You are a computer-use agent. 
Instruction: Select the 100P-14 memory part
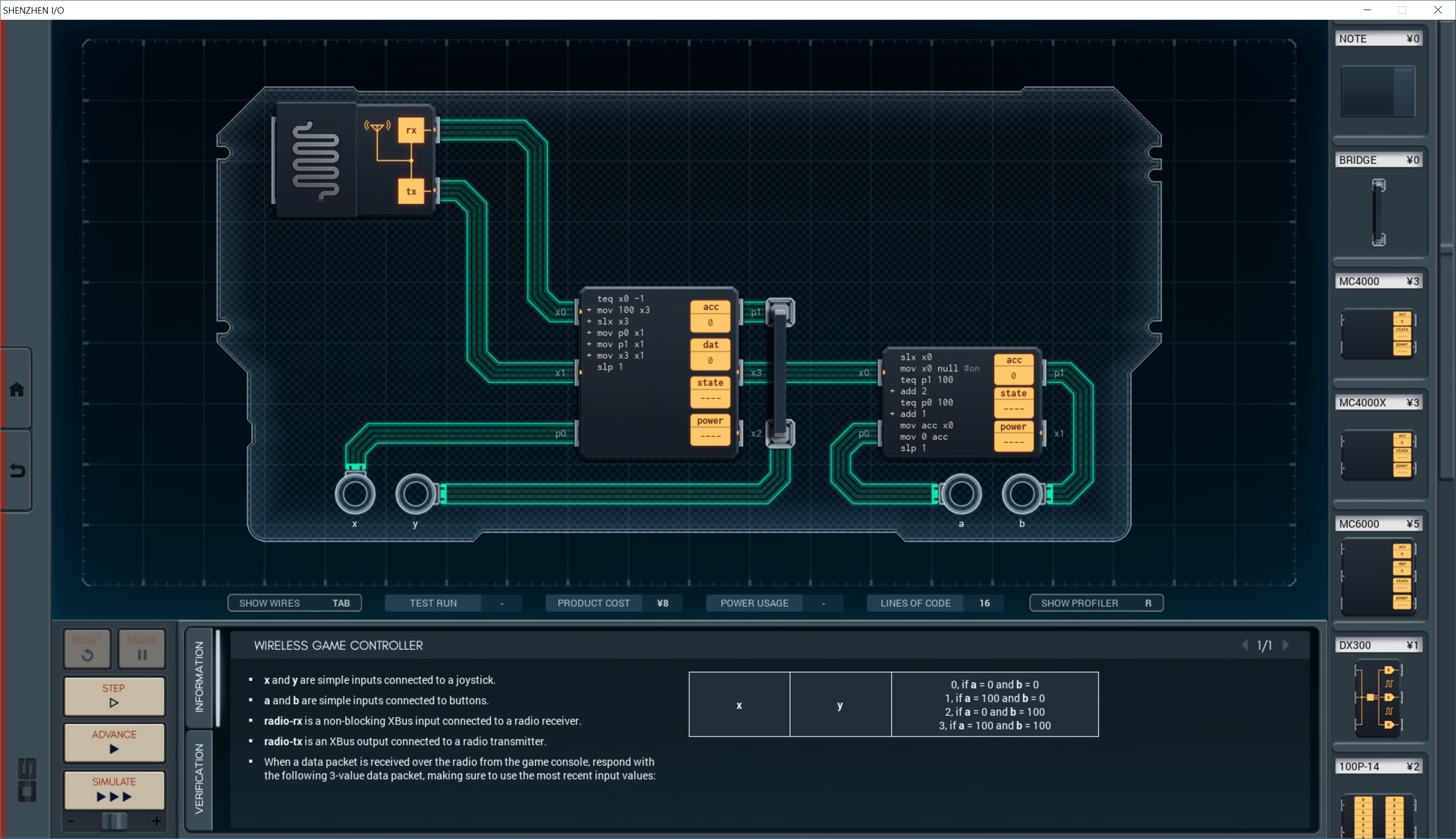[1378, 815]
